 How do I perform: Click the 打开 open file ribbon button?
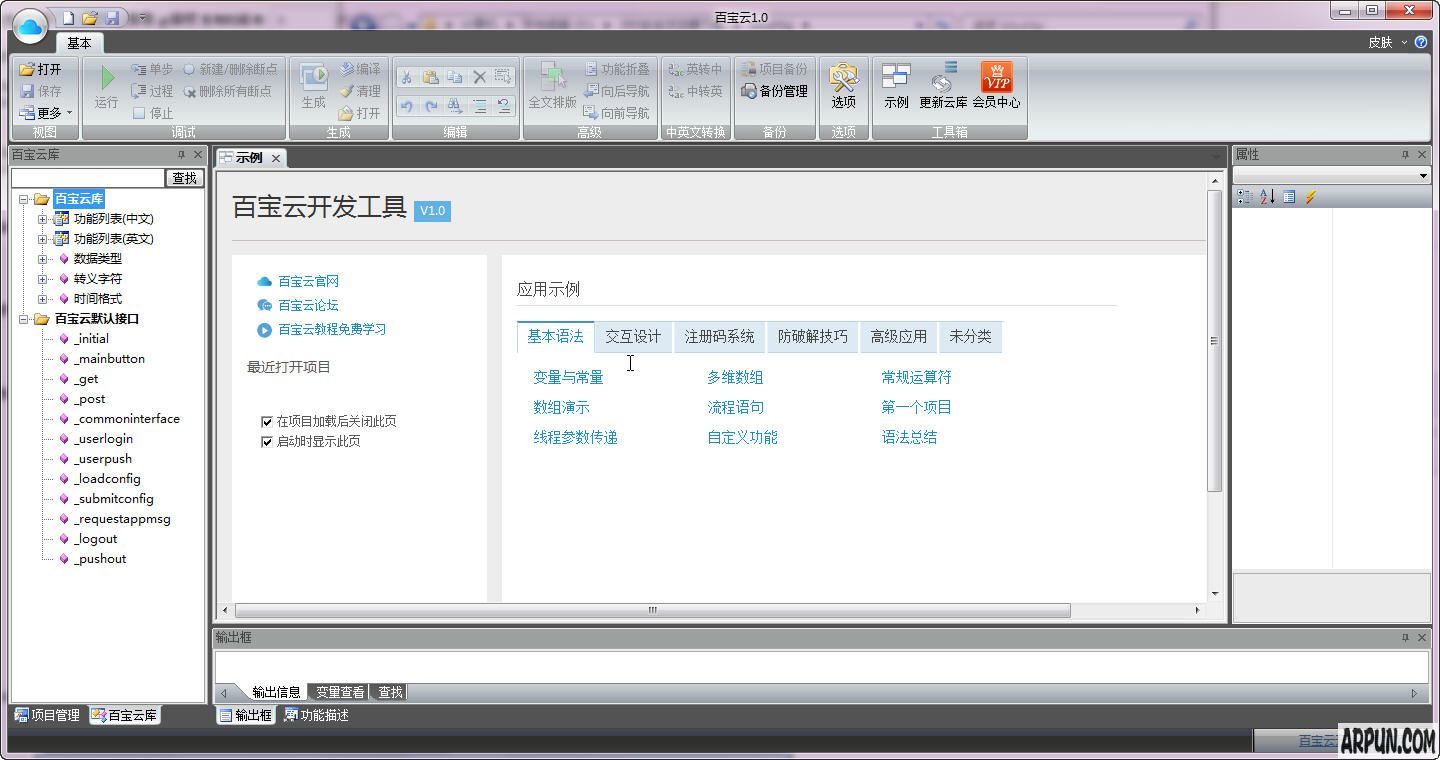click(x=40, y=69)
